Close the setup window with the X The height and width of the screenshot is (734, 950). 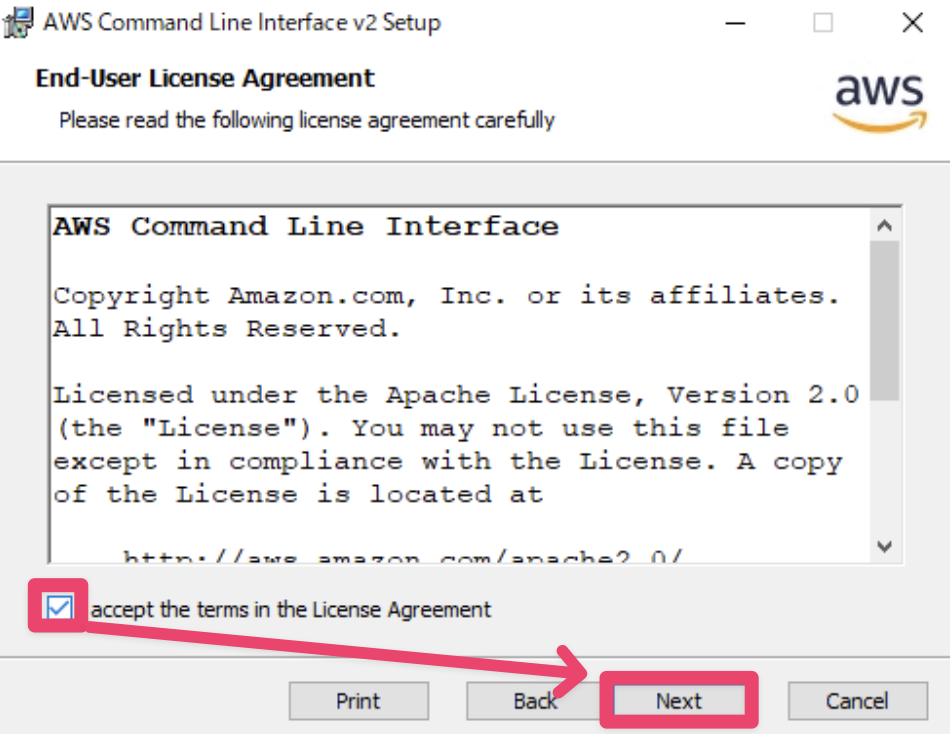pyautogui.click(x=912, y=23)
